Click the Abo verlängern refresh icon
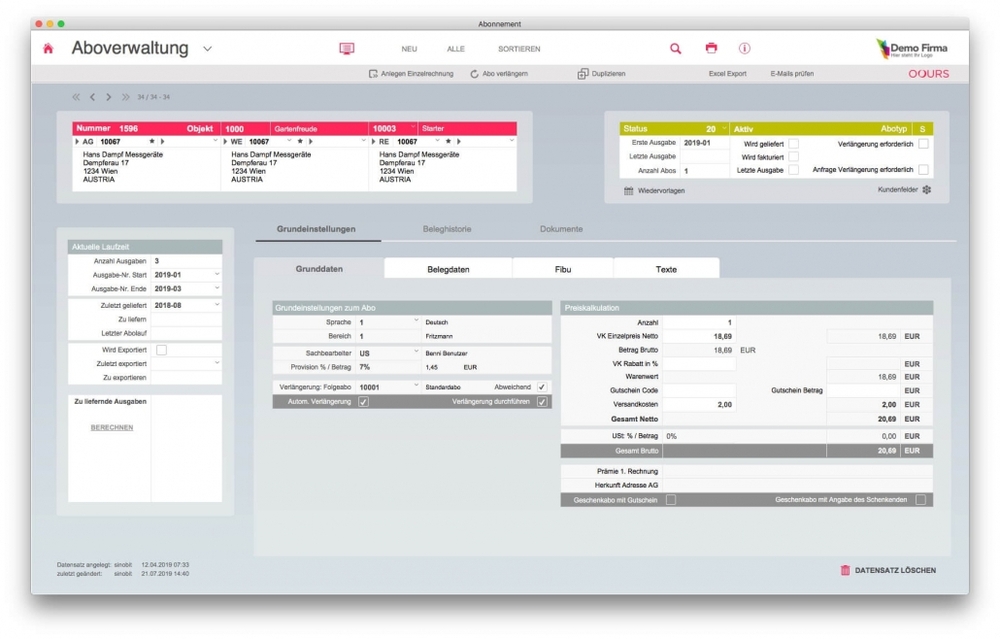 [x=474, y=74]
